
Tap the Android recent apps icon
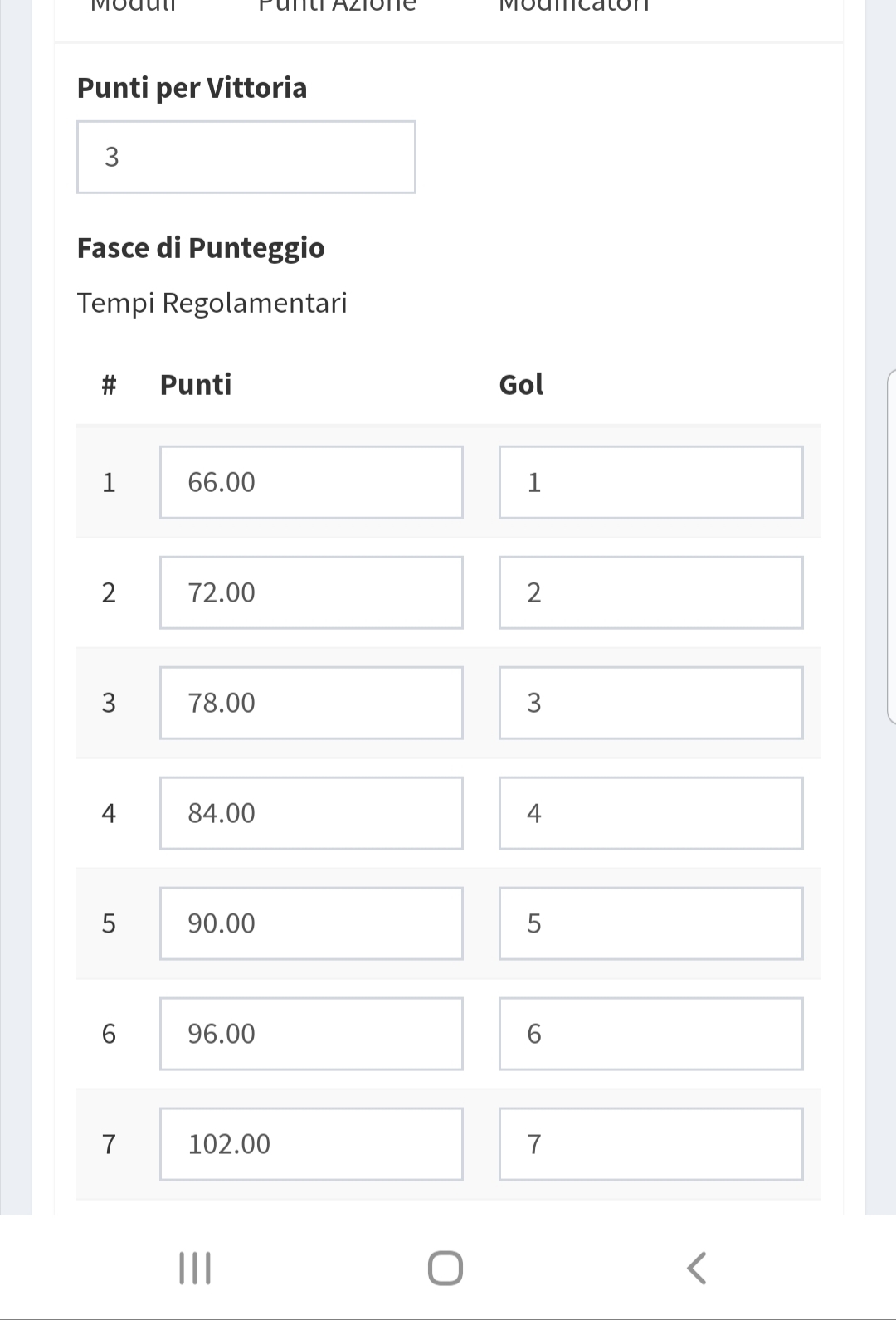(x=195, y=1268)
